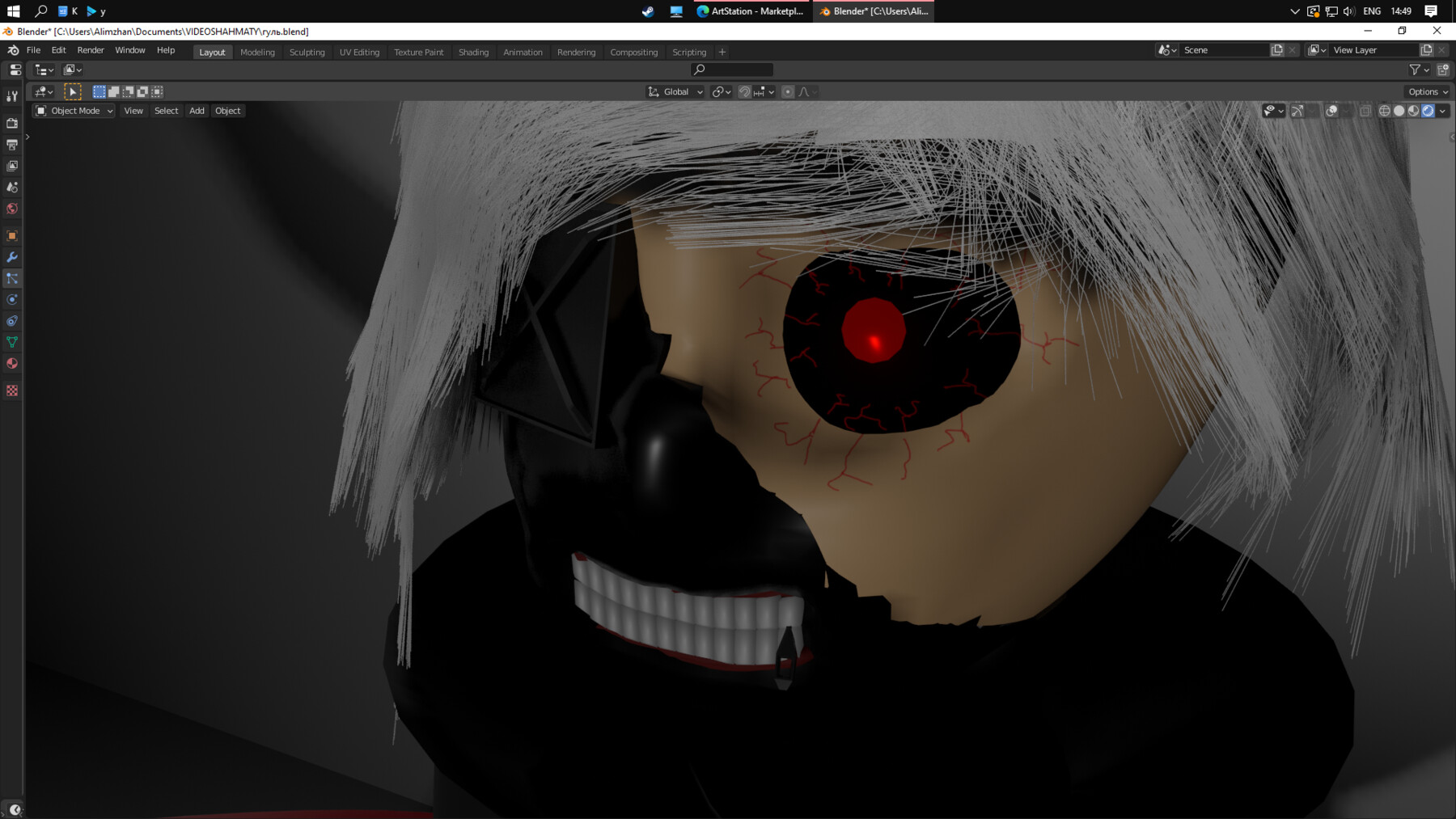Toggle snapping magnet button
Viewport: 1456px width, 819px height.
click(745, 91)
